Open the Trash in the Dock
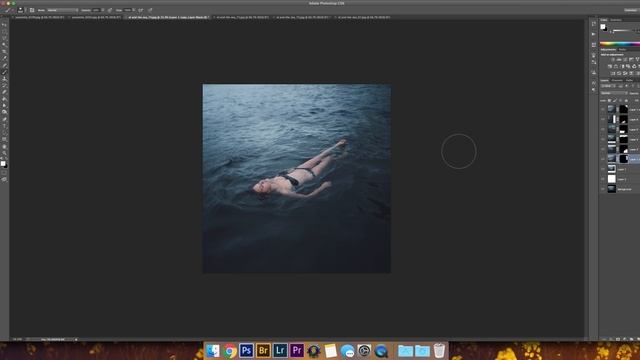Screen dimensions: 640x360 click(x=439, y=351)
